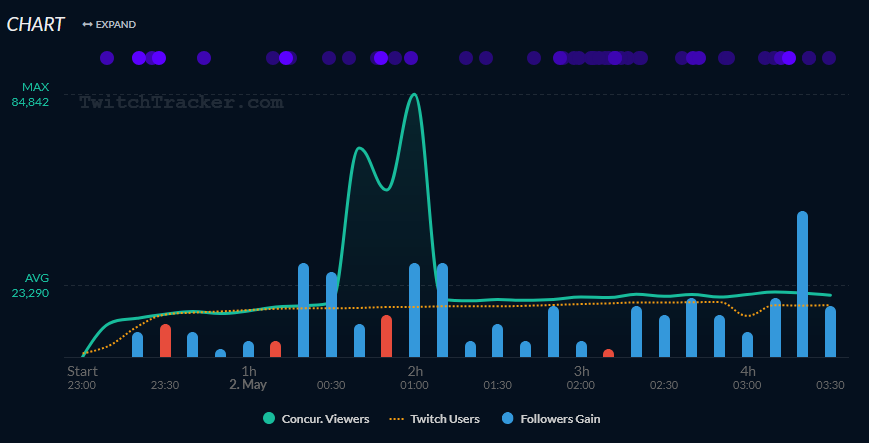
Task: Click the 00:30 axis label
Action: (x=331, y=385)
